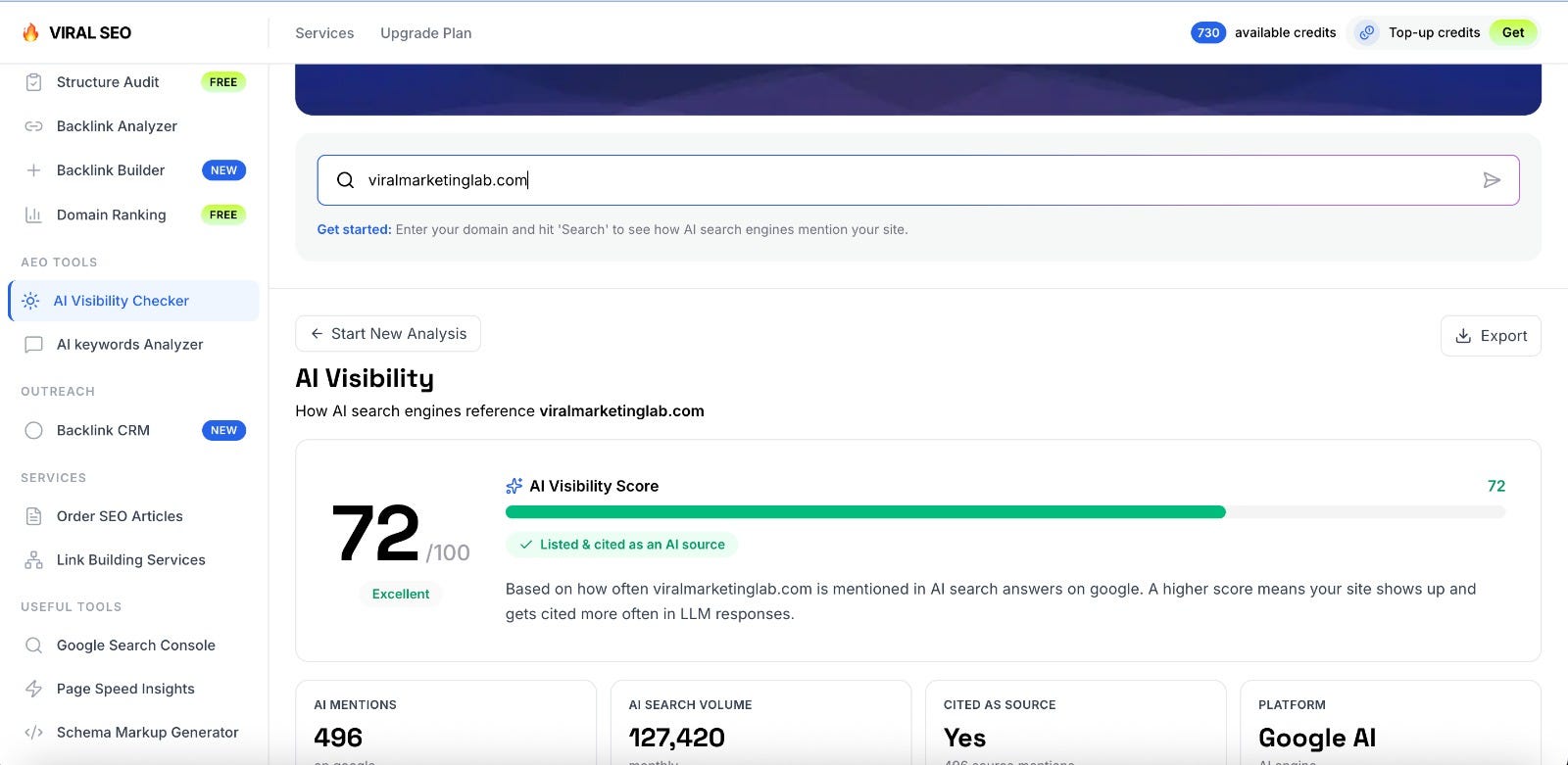Click the Backlink Analyzer chain icon
Screen dimensions: 1568x765
tap(33, 126)
